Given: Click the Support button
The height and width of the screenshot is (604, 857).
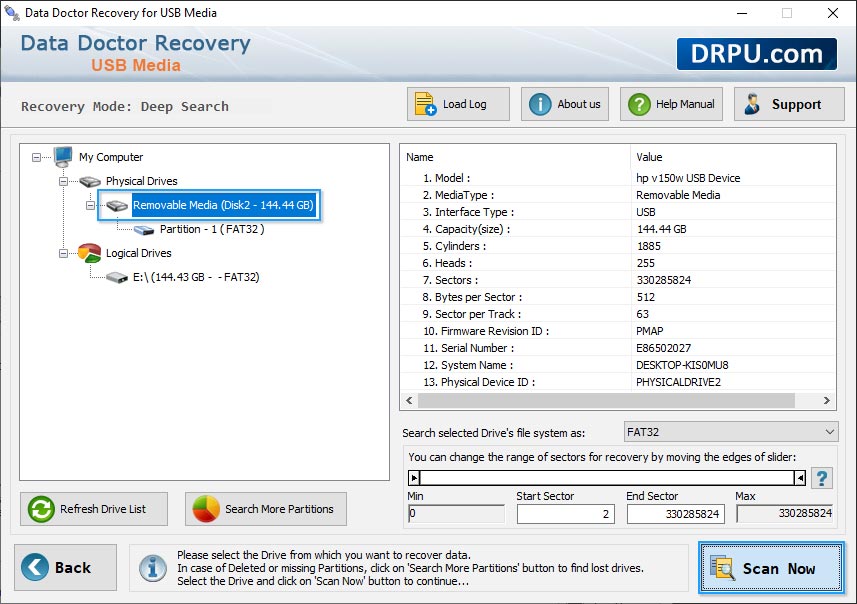Looking at the screenshot, I should [789, 104].
